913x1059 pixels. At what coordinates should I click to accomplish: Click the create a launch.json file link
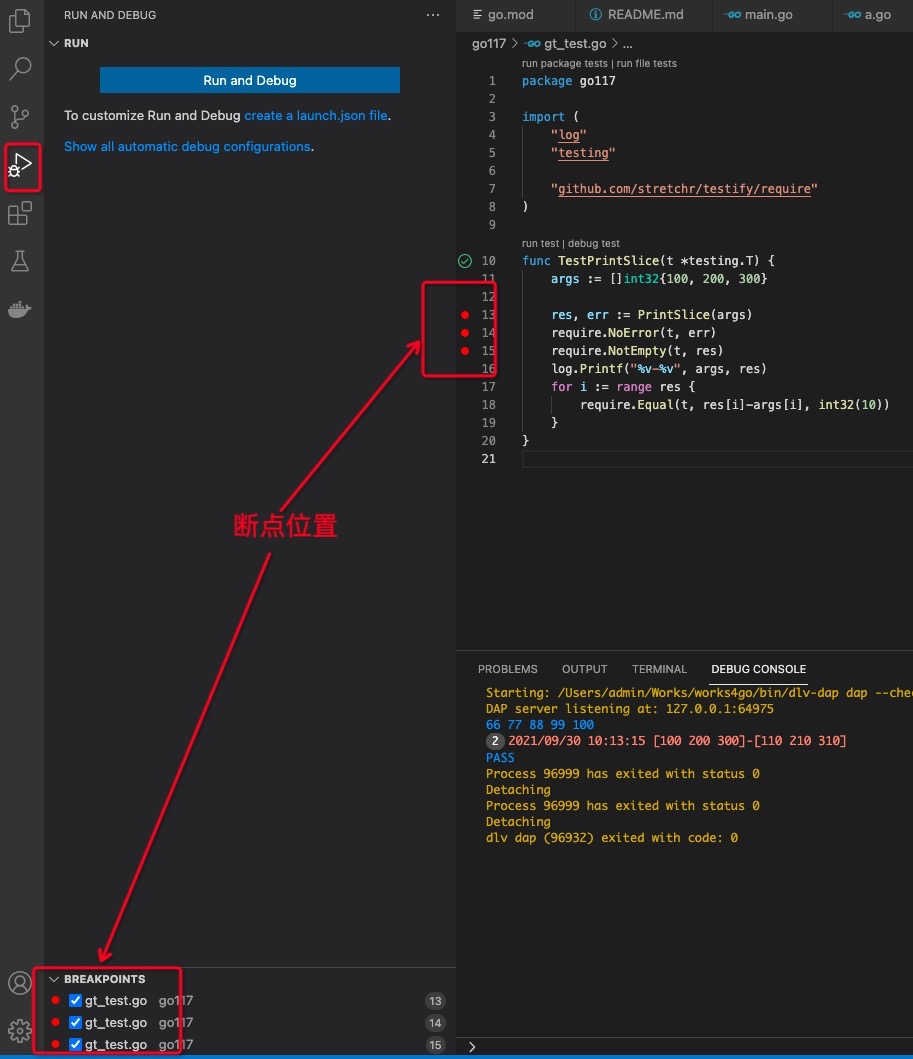316,115
